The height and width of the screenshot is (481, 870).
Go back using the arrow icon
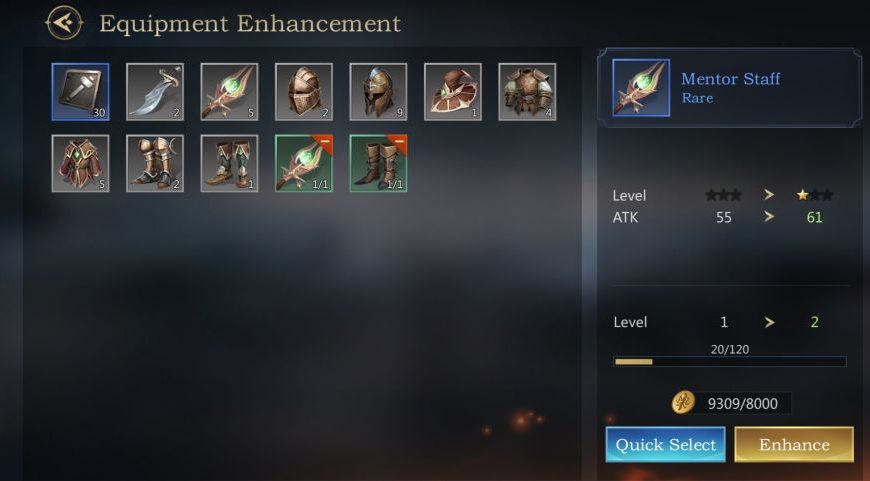click(64, 23)
